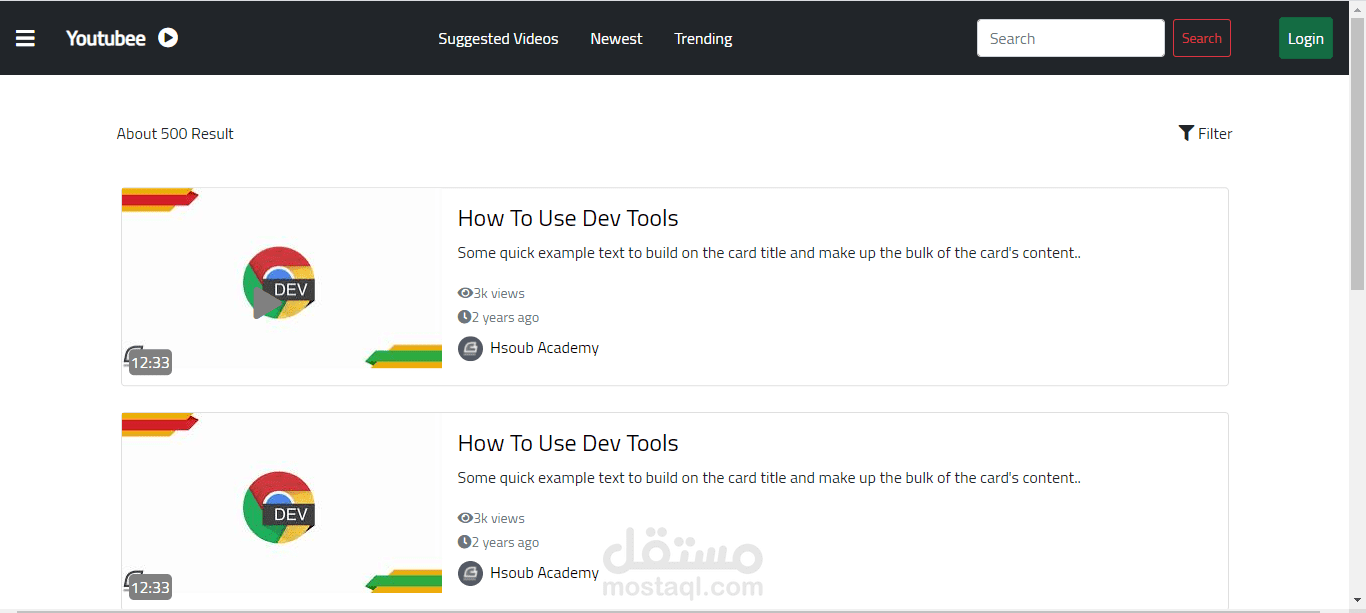Viewport: 1366px width, 613px height.
Task: Open the Newest videos section
Action: pos(616,38)
